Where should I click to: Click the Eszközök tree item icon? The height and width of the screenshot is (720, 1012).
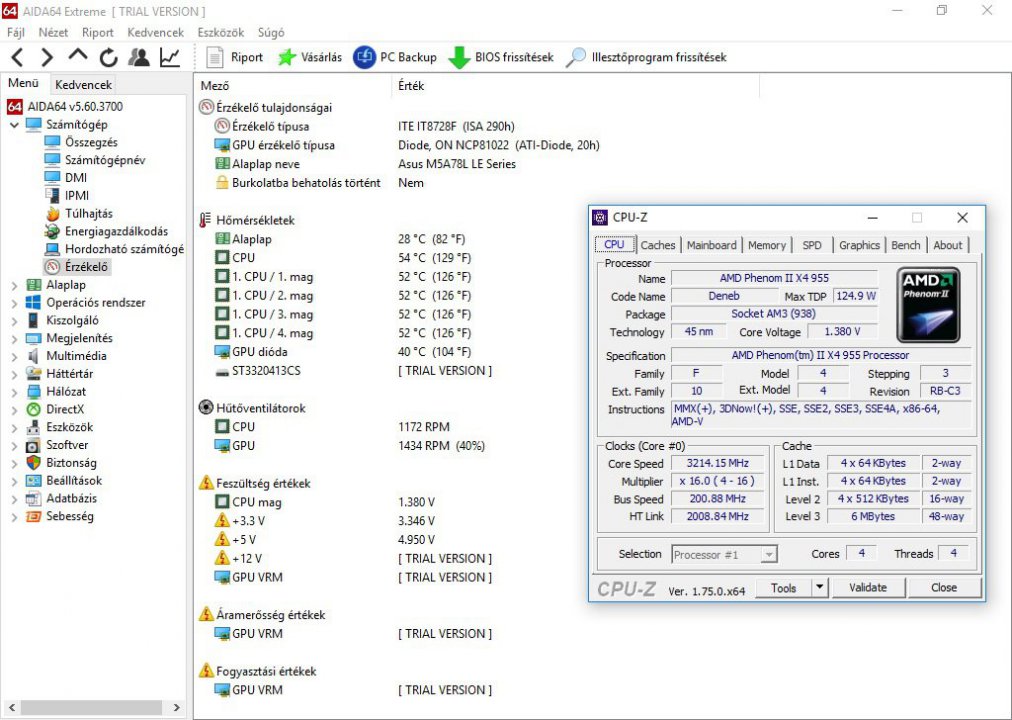coord(34,427)
